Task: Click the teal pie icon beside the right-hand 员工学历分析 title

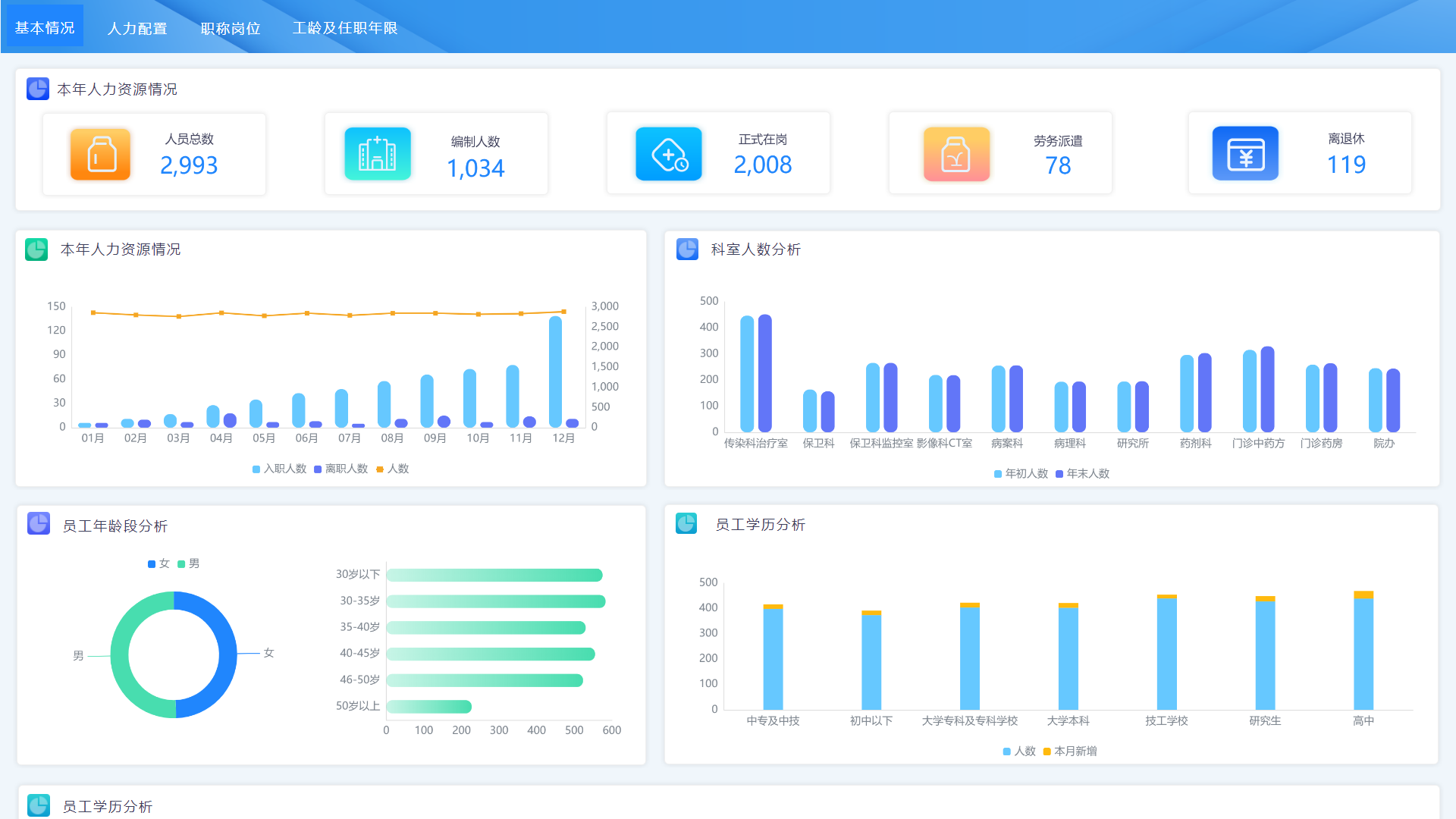Action: 686,523
